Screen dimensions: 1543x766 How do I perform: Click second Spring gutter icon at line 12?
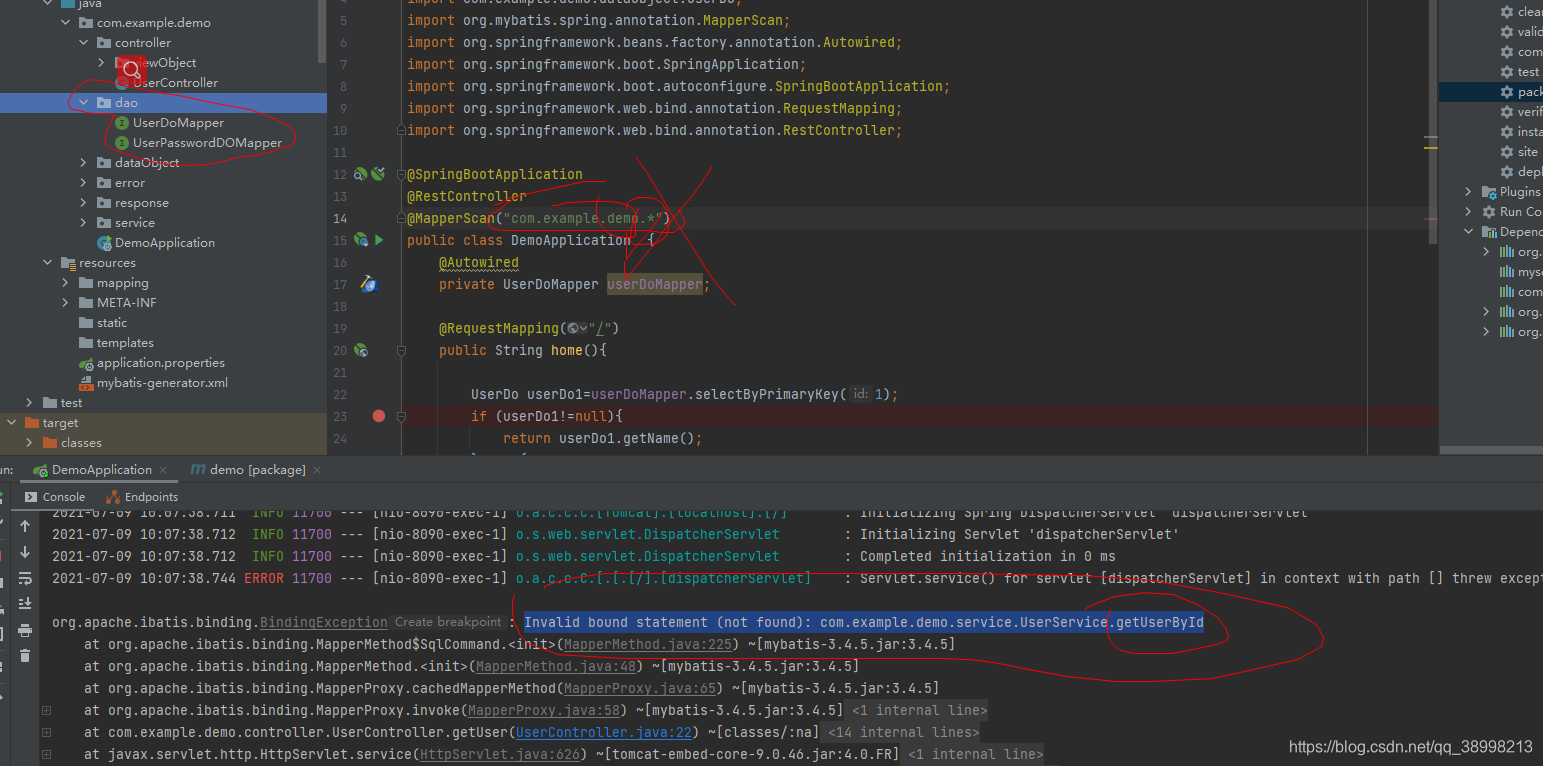point(378,174)
